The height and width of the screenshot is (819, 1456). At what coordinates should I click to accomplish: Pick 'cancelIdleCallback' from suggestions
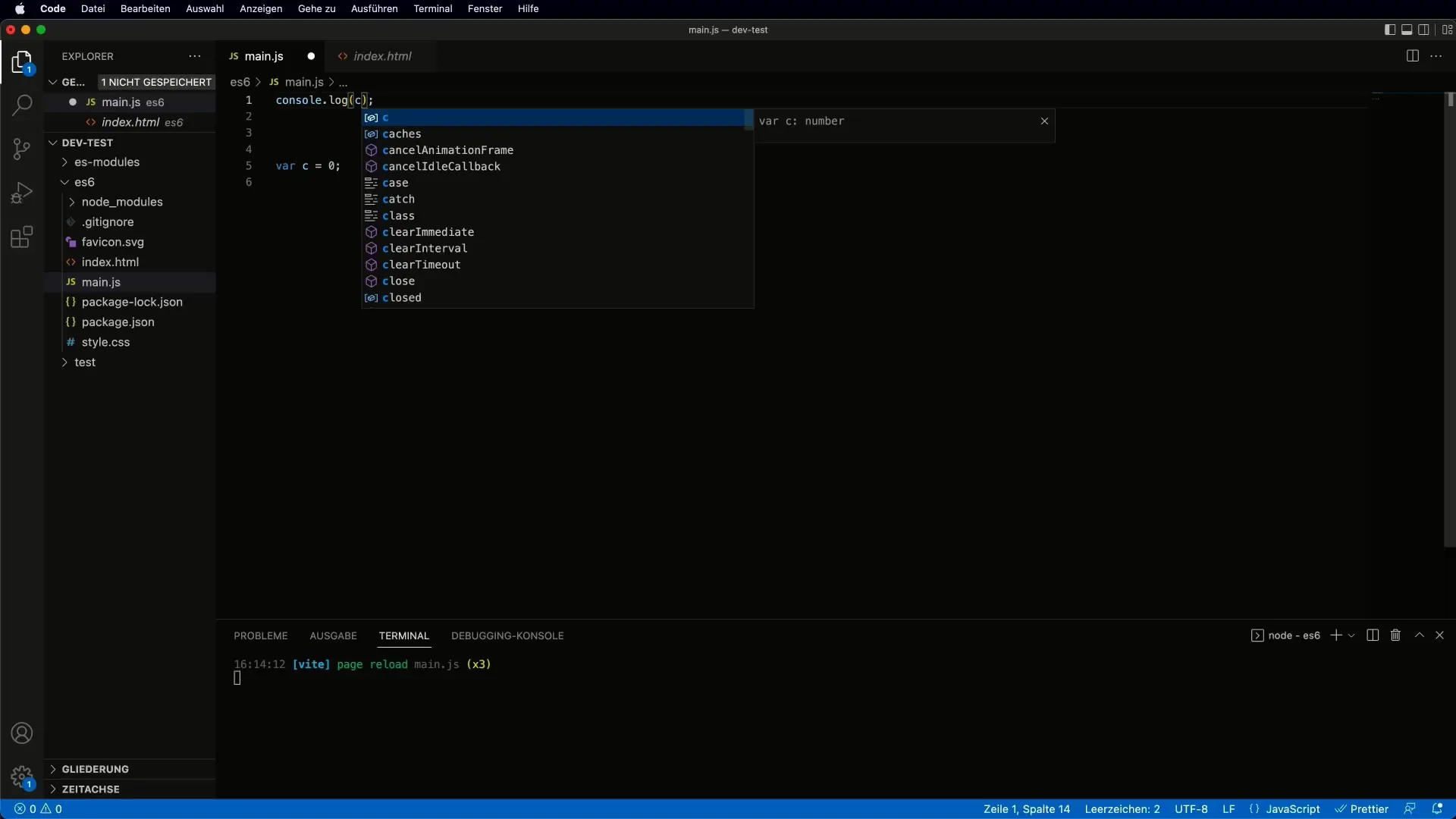click(557, 167)
